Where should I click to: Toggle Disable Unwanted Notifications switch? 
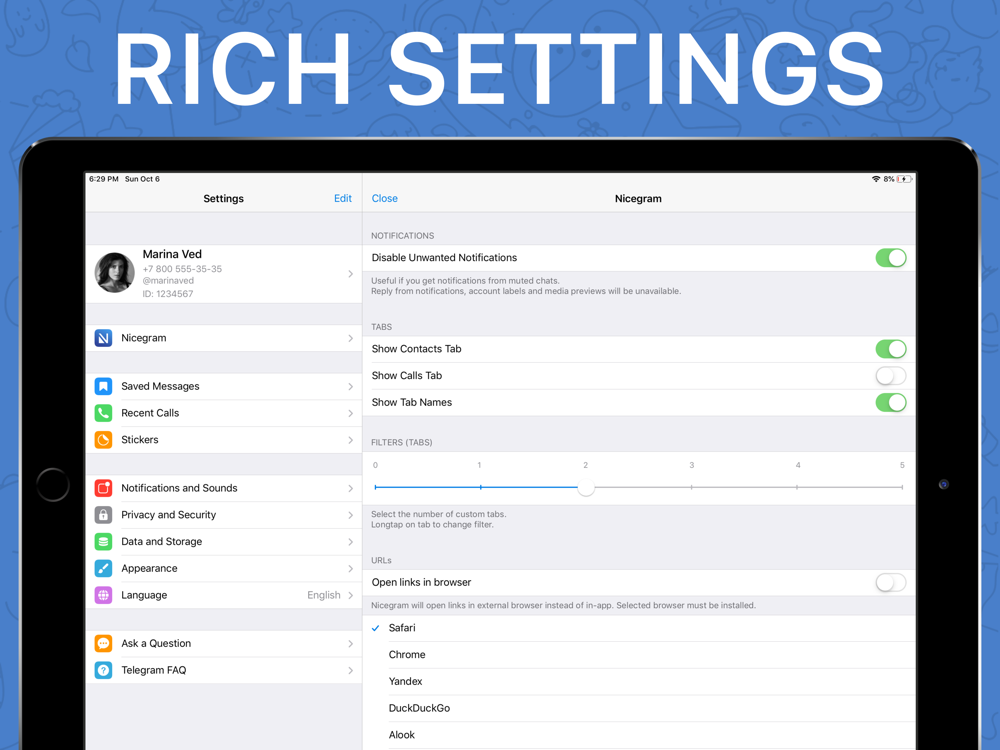pos(891,258)
